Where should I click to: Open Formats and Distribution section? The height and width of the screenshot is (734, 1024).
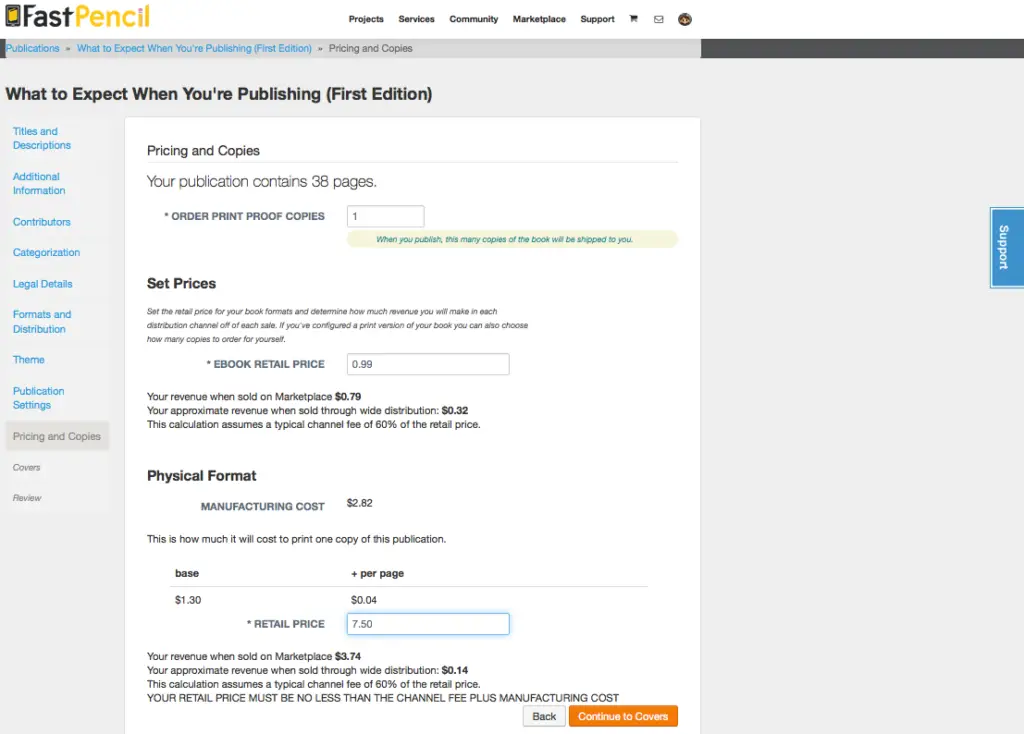point(42,322)
